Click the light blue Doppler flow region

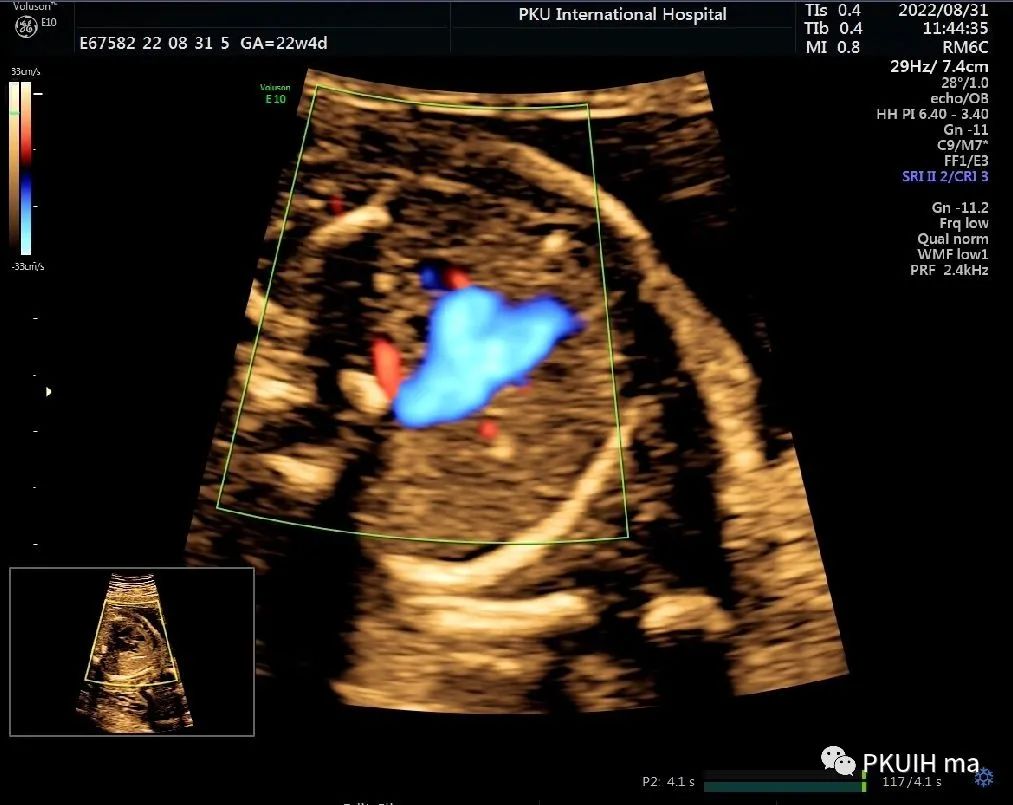[479, 354]
